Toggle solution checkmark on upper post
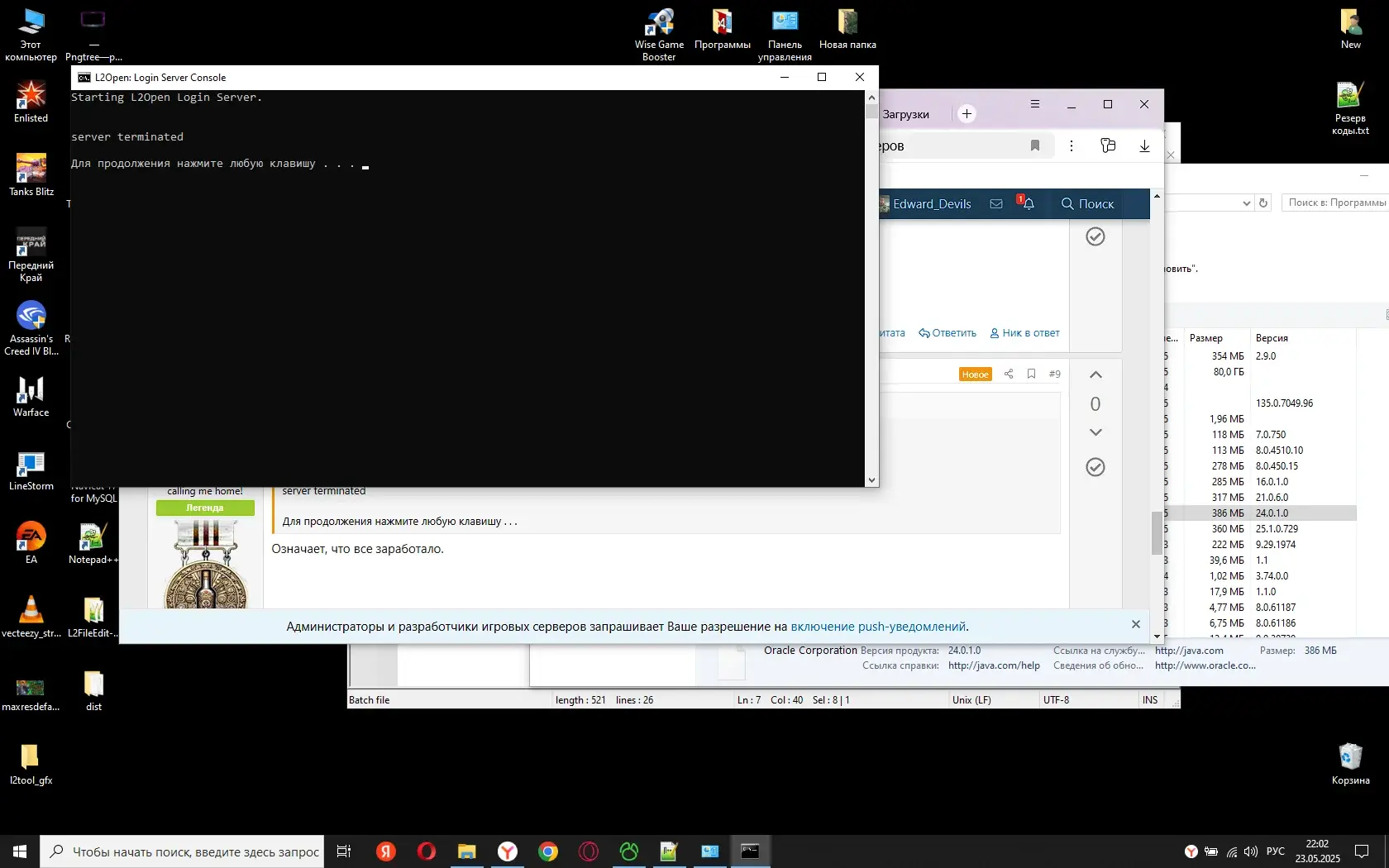This screenshot has height=868, width=1389. pyautogui.click(x=1095, y=236)
